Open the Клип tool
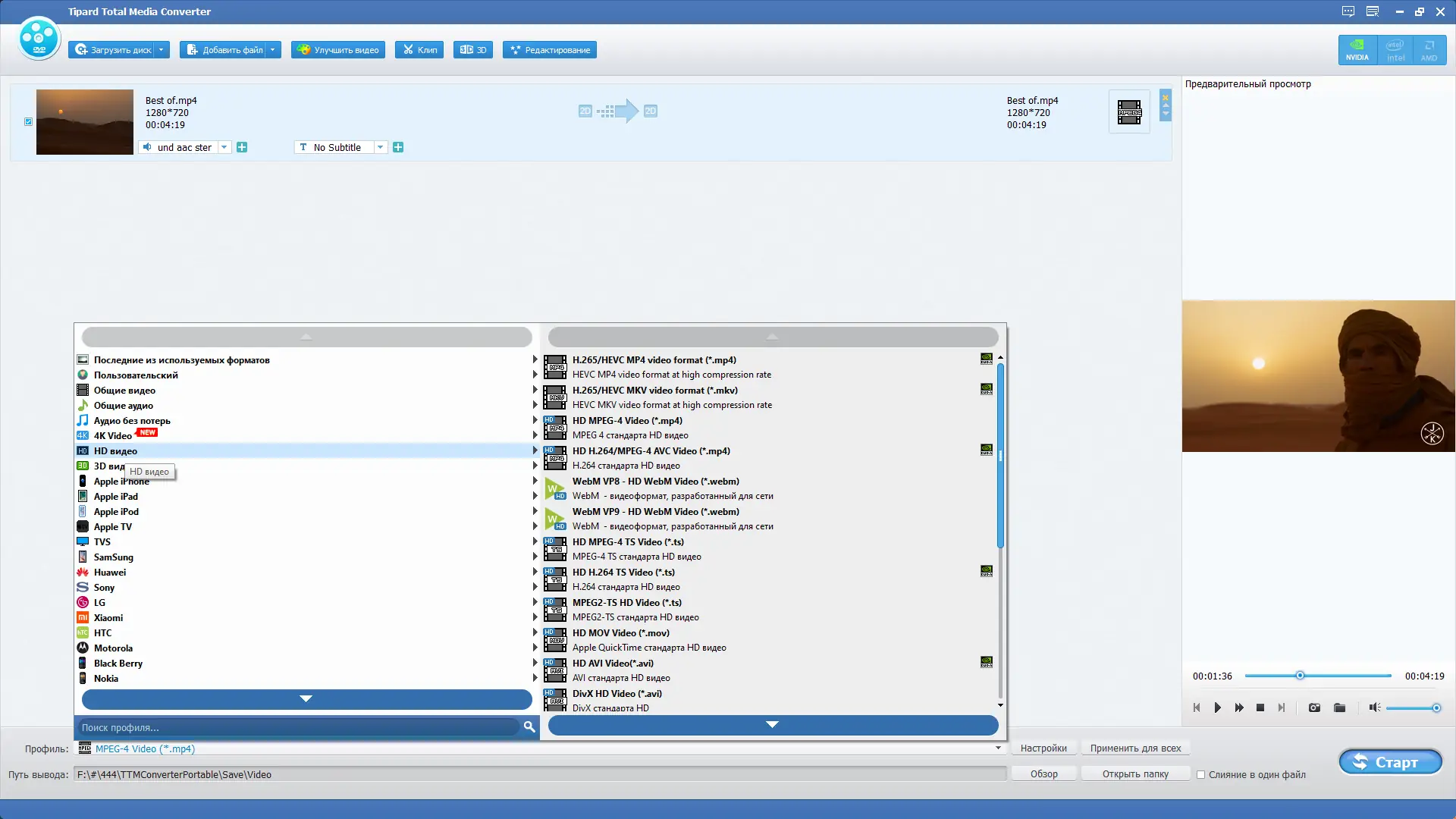The width and height of the screenshot is (1456, 819). pos(419,49)
